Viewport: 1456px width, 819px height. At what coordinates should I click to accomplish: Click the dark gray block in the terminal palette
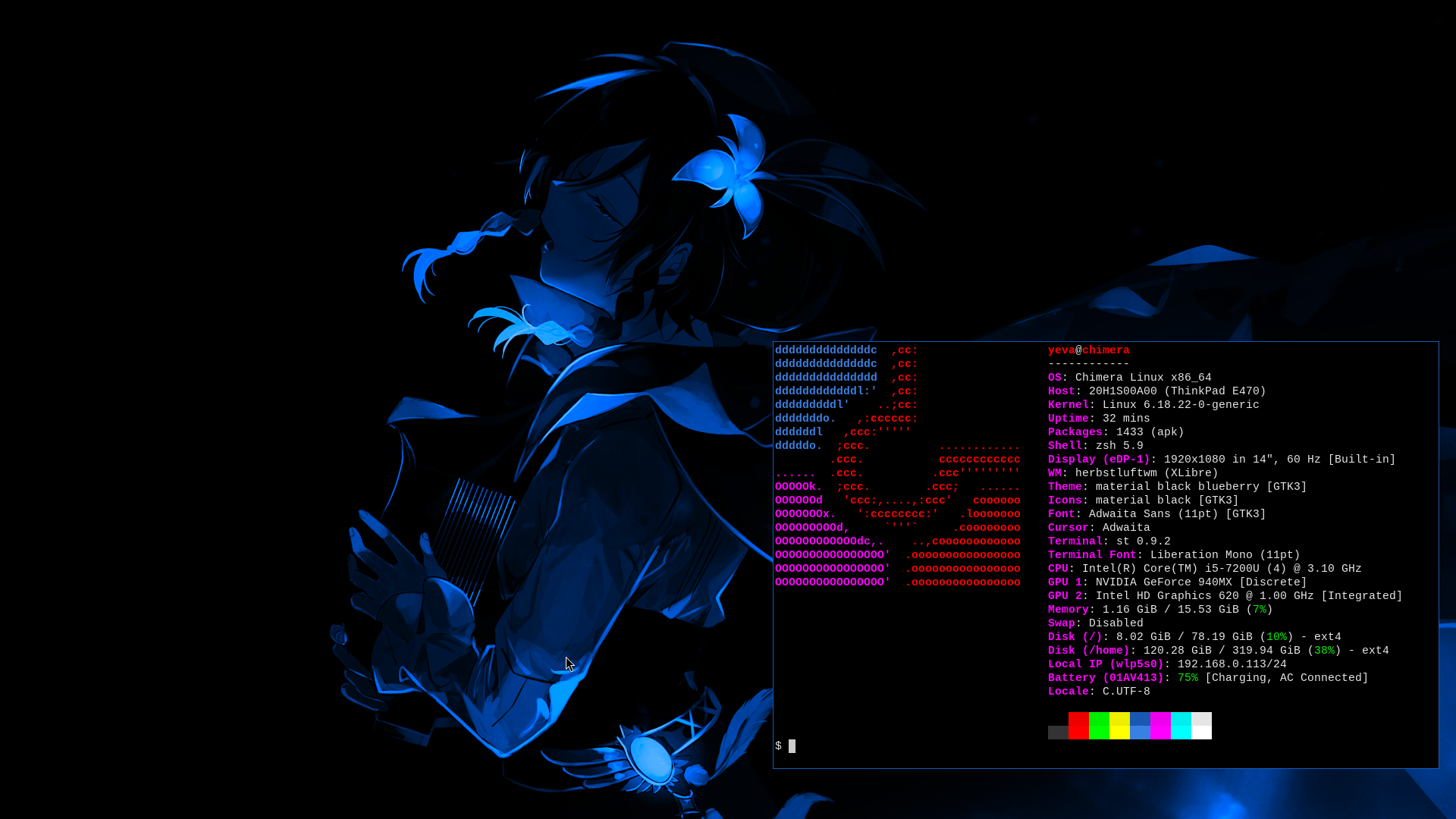point(1058,733)
